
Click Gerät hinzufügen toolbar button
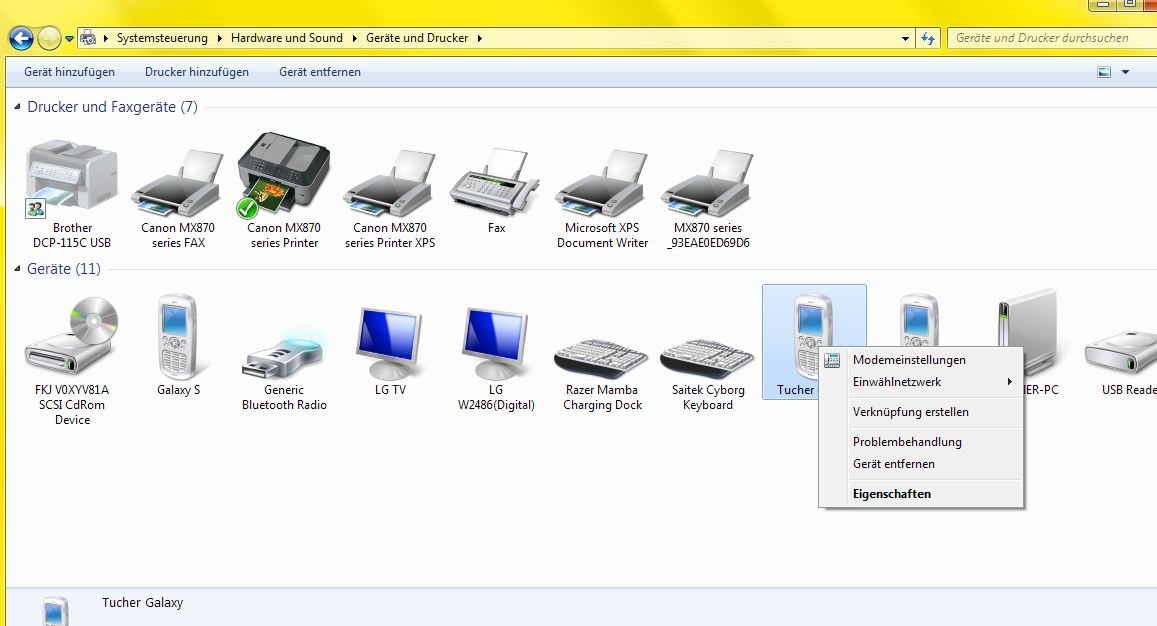click(69, 72)
